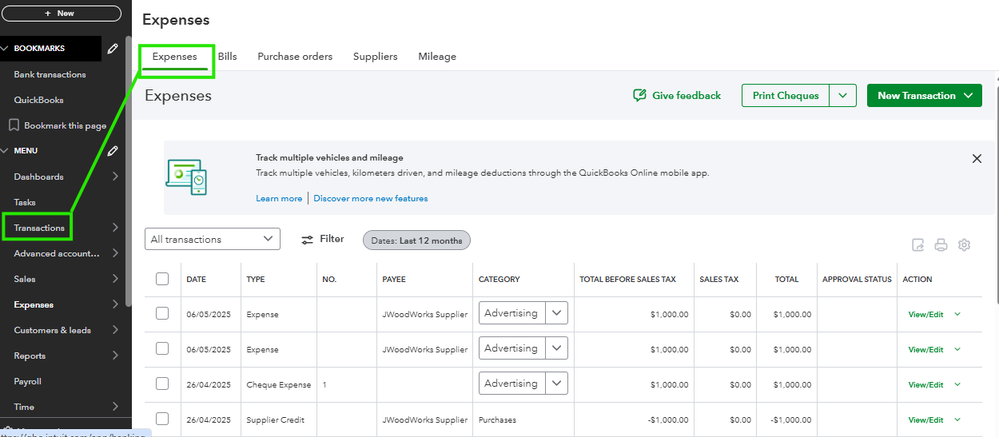Switch to the Bills tab
The width and height of the screenshot is (999, 437).
pos(227,57)
